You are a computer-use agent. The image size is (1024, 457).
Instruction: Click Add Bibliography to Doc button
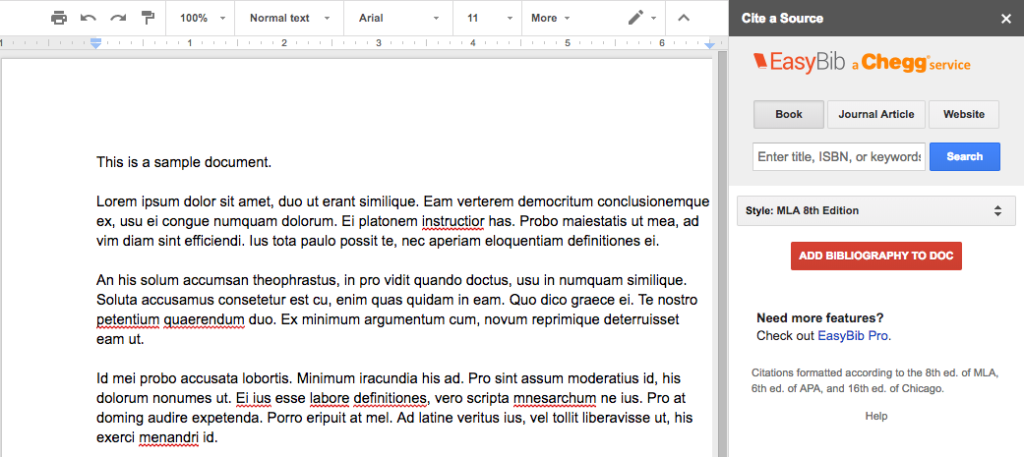click(x=876, y=256)
